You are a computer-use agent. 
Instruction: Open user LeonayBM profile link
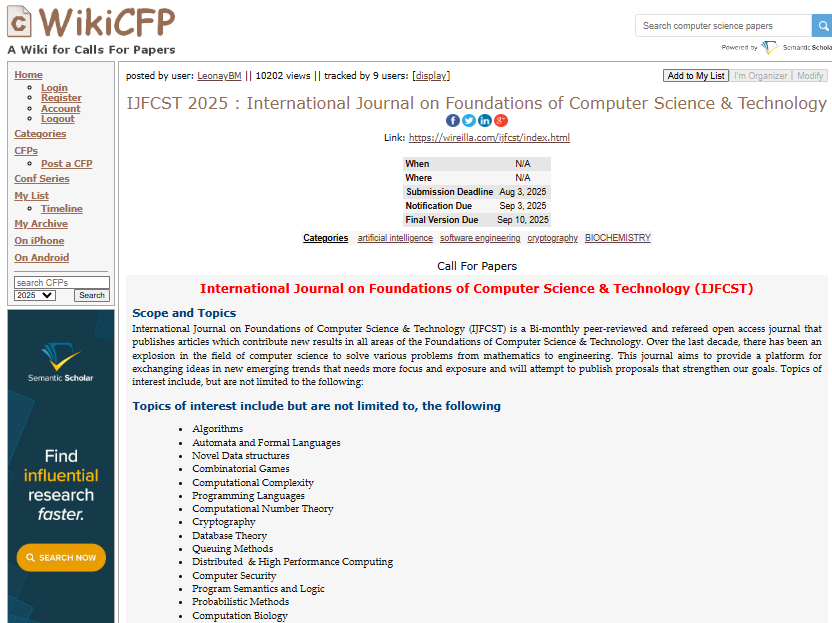(219, 76)
